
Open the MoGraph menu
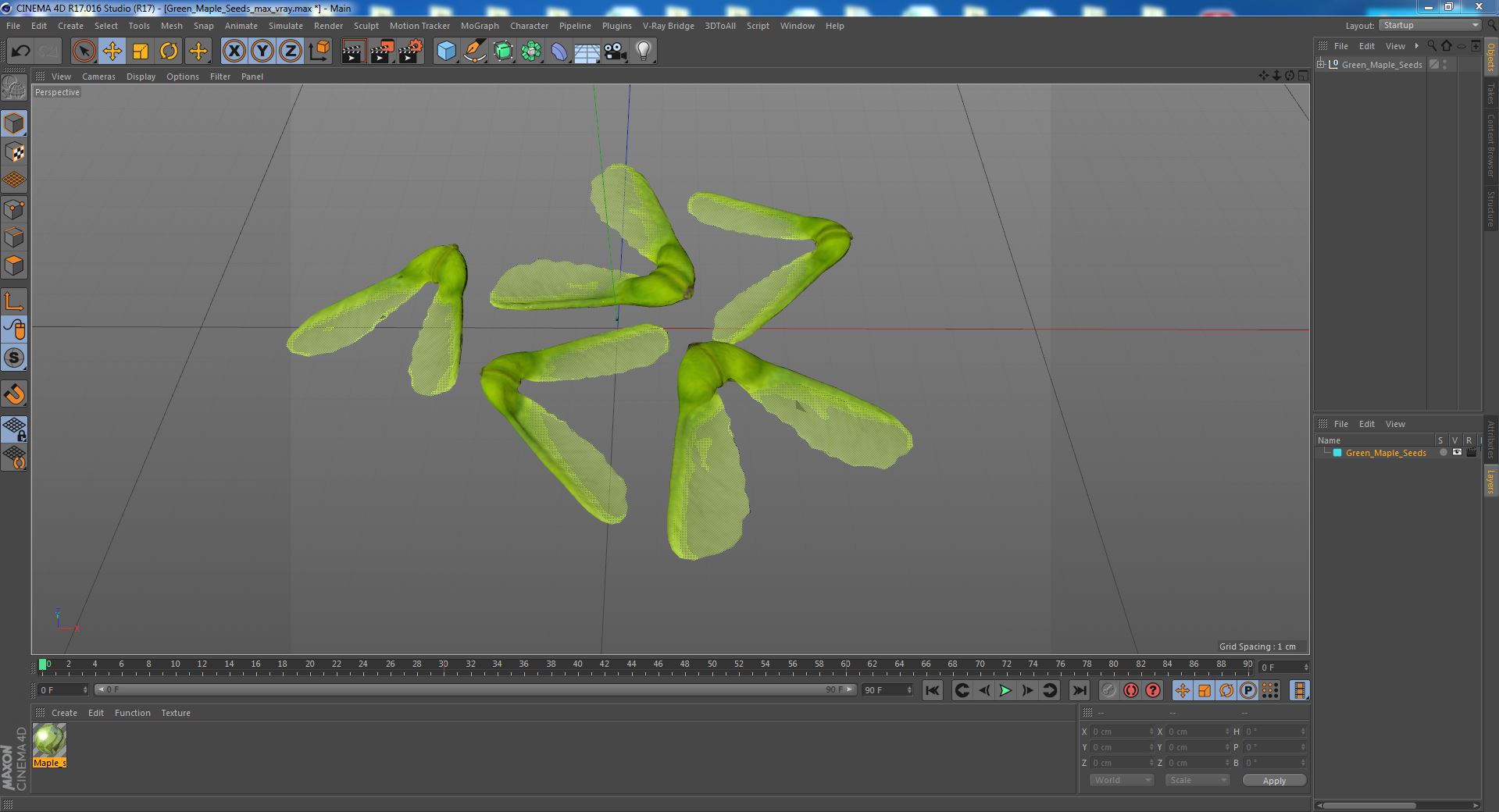[x=480, y=26]
